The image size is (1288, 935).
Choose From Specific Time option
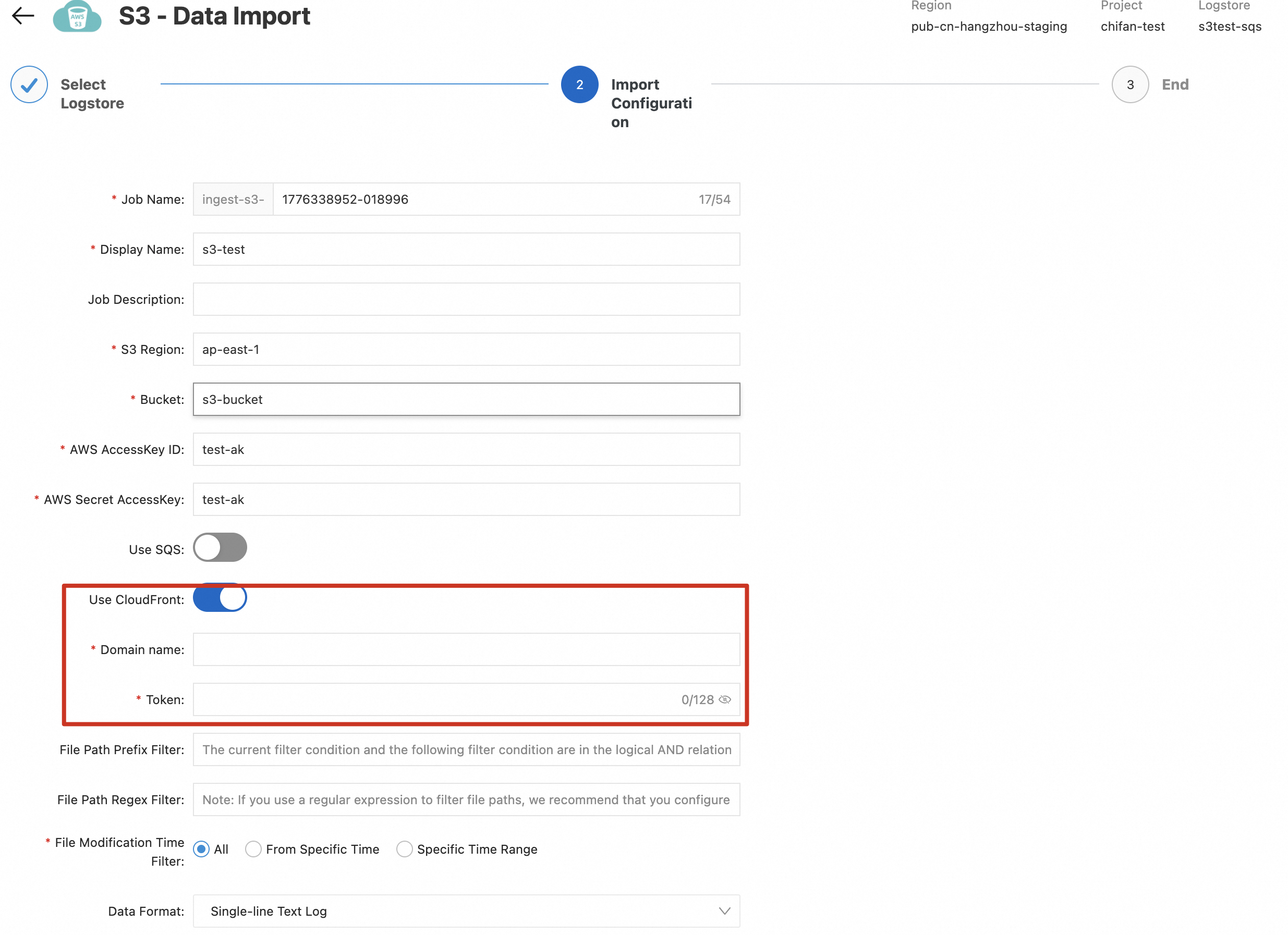(253, 850)
